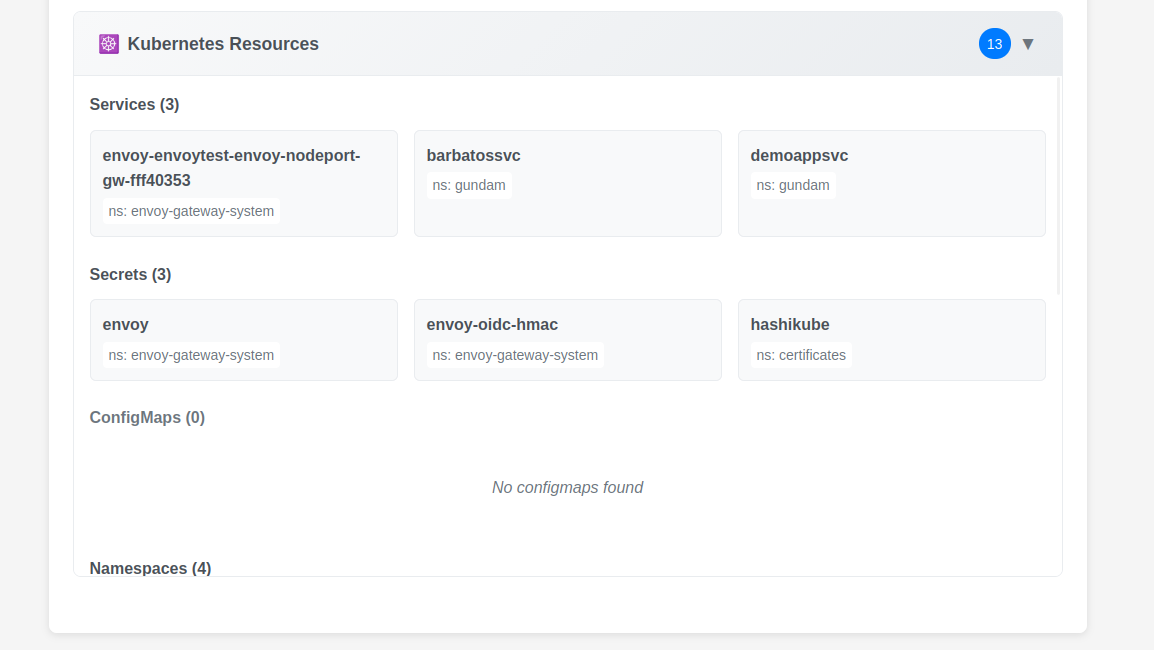Click the Kubernetes wheel icon in header

click(109, 44)
